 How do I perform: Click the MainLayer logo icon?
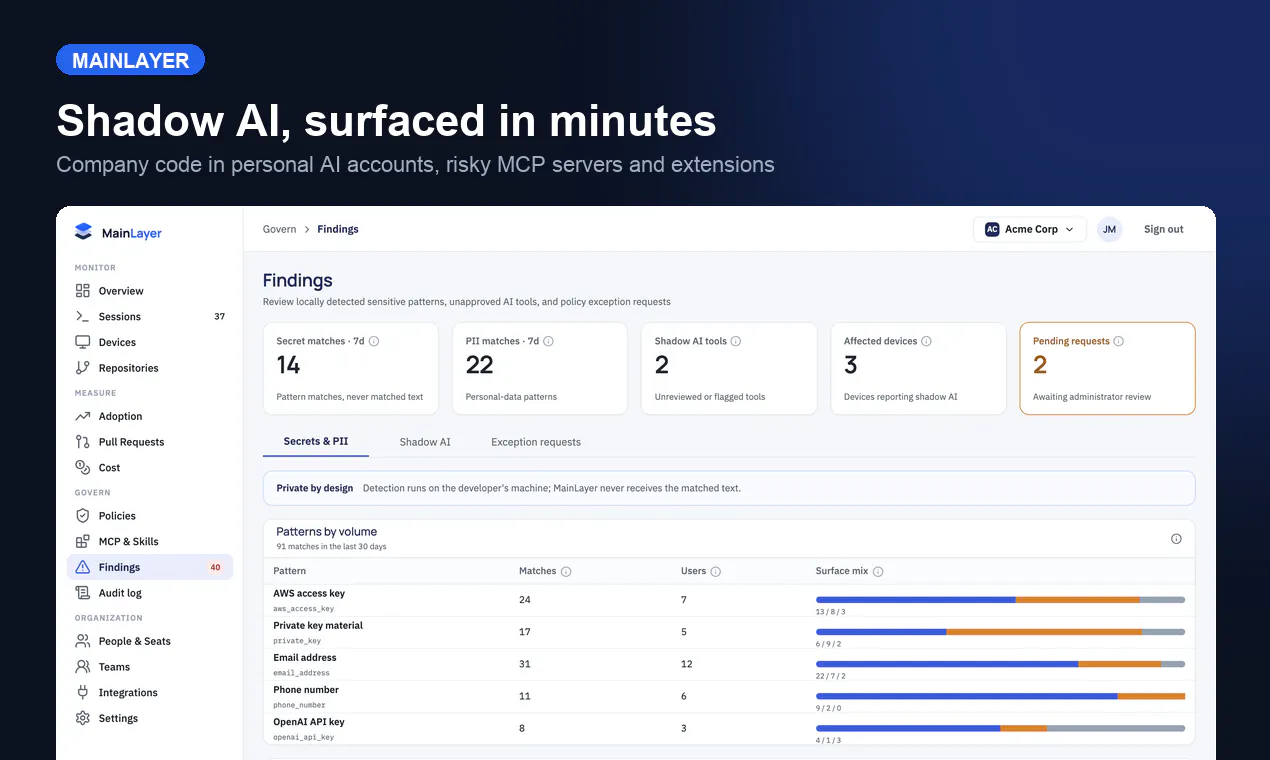click(x=83, y=232)
